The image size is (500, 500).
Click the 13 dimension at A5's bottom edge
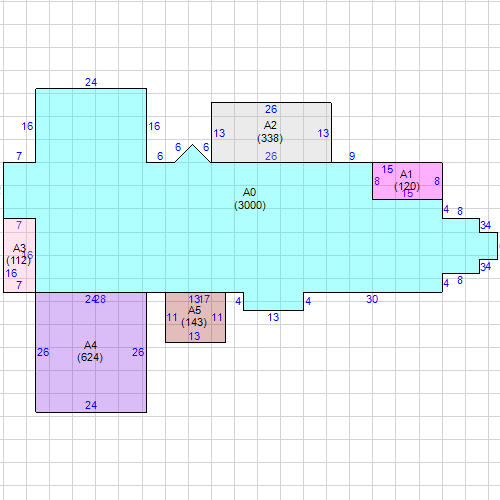pos(194,336)
